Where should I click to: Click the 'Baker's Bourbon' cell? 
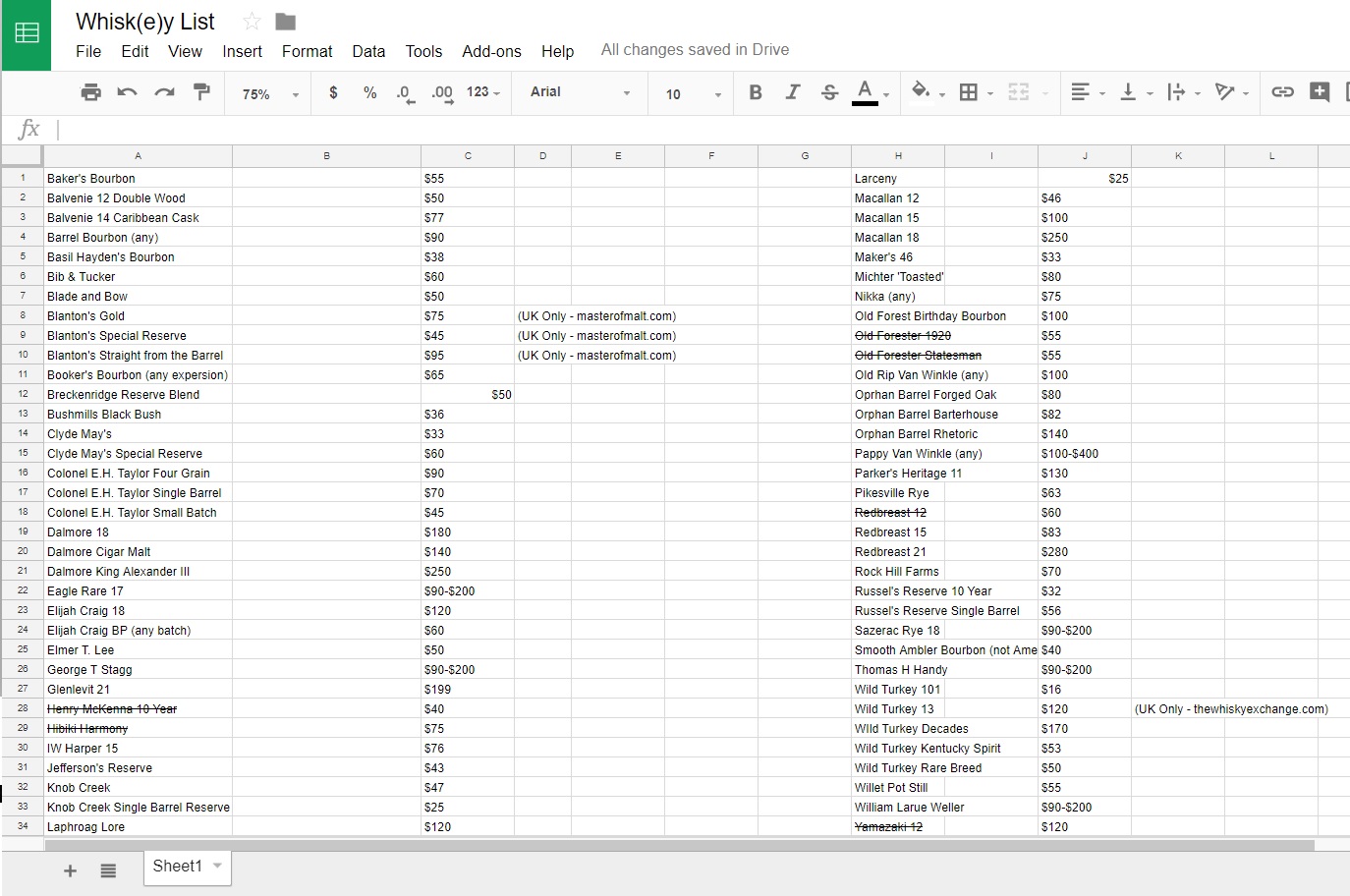pyautogui.click(x=138, y=178)
